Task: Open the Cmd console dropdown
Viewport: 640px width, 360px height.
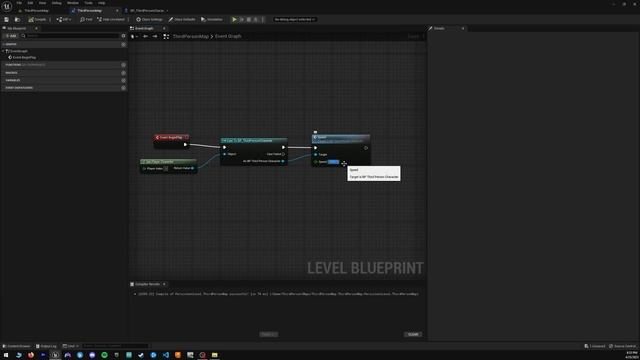Action: pos(70,346)
